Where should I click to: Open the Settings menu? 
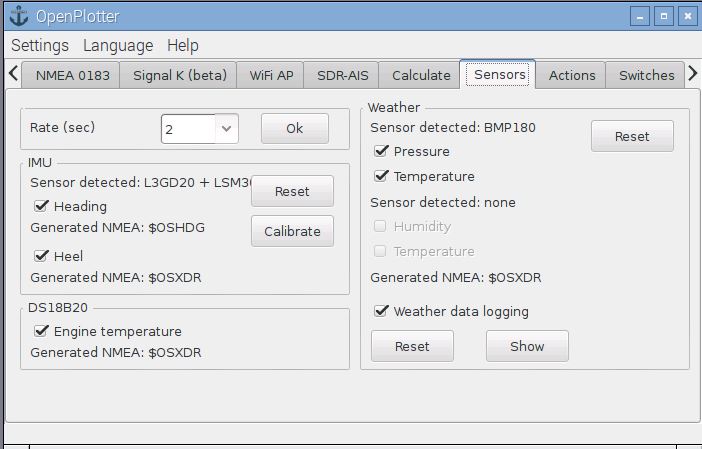(x=40, y=46)
